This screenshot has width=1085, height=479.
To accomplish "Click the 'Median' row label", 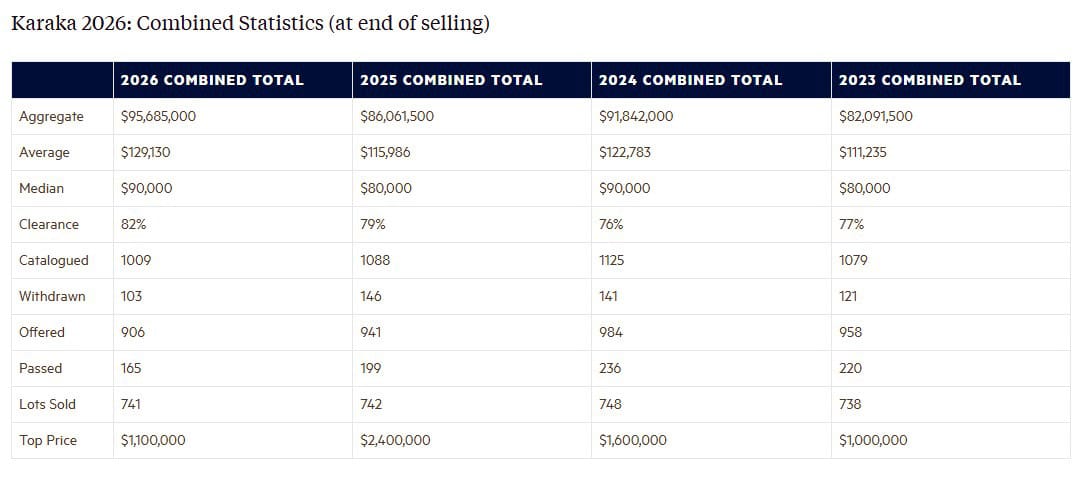I will click(42, 188).
